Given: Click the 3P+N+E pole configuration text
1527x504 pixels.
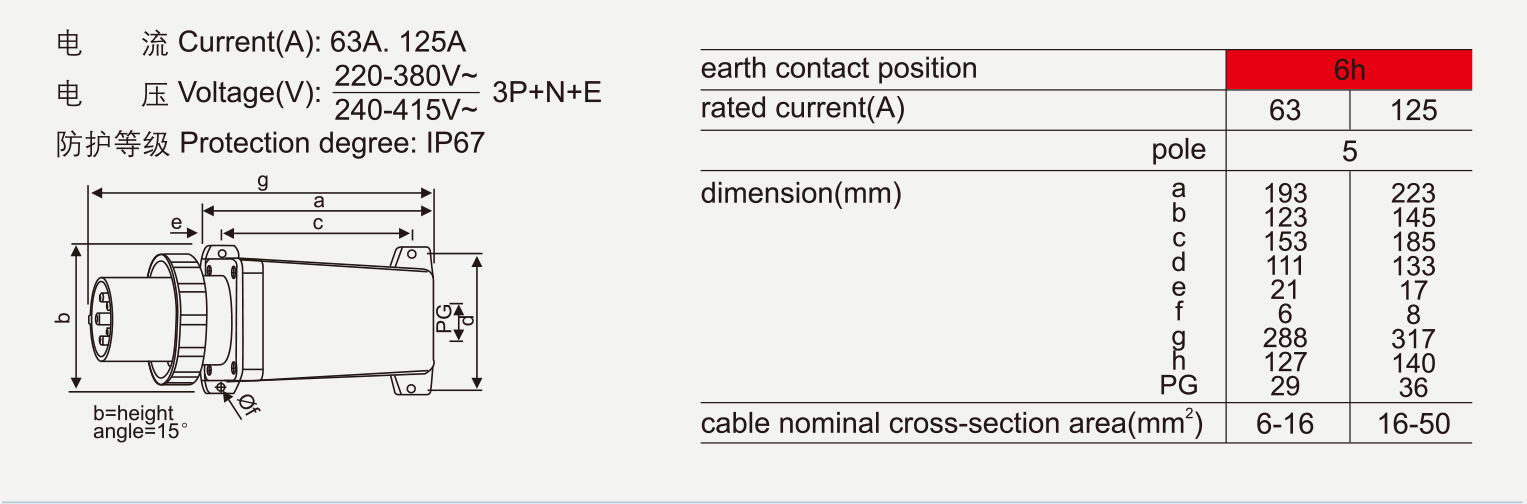Looking at the screenshot, I should pos(547,93).
